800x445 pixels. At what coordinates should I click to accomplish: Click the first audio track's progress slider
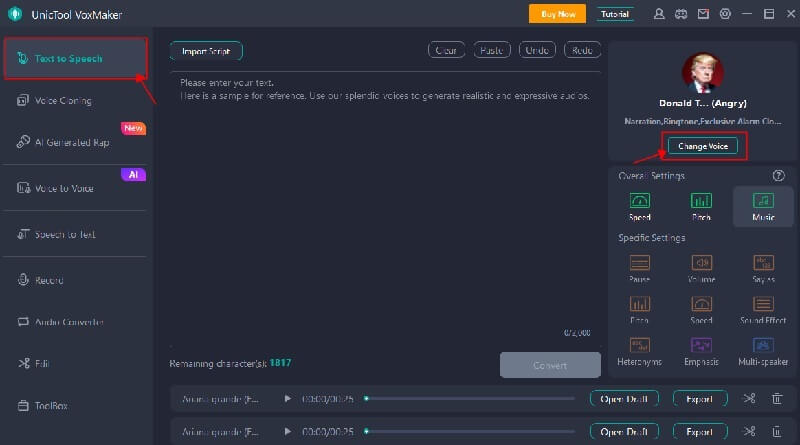click(x=470, y=399)
